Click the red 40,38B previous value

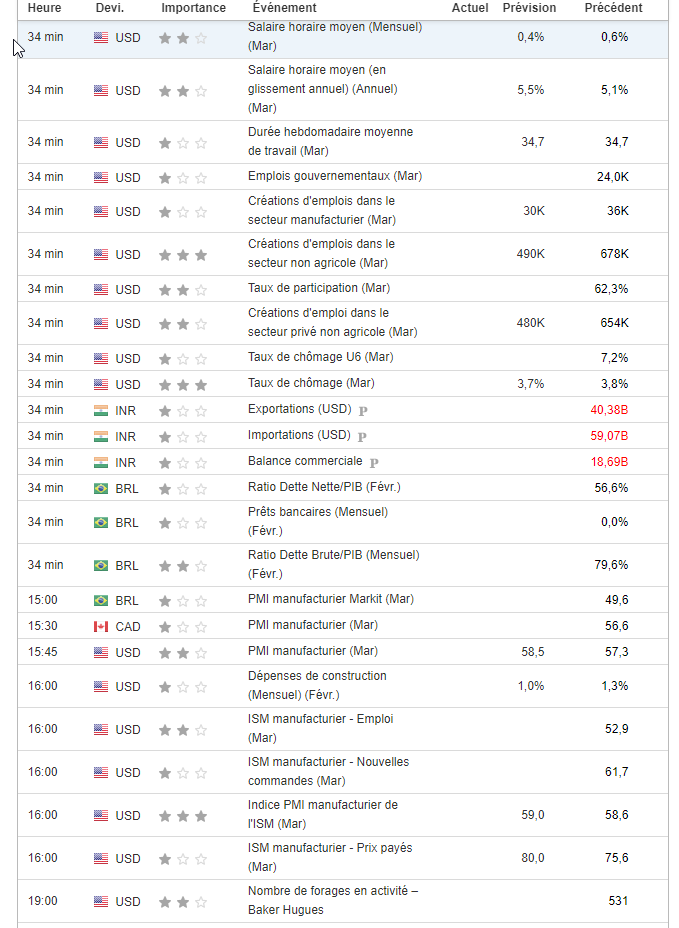point(609,410)
